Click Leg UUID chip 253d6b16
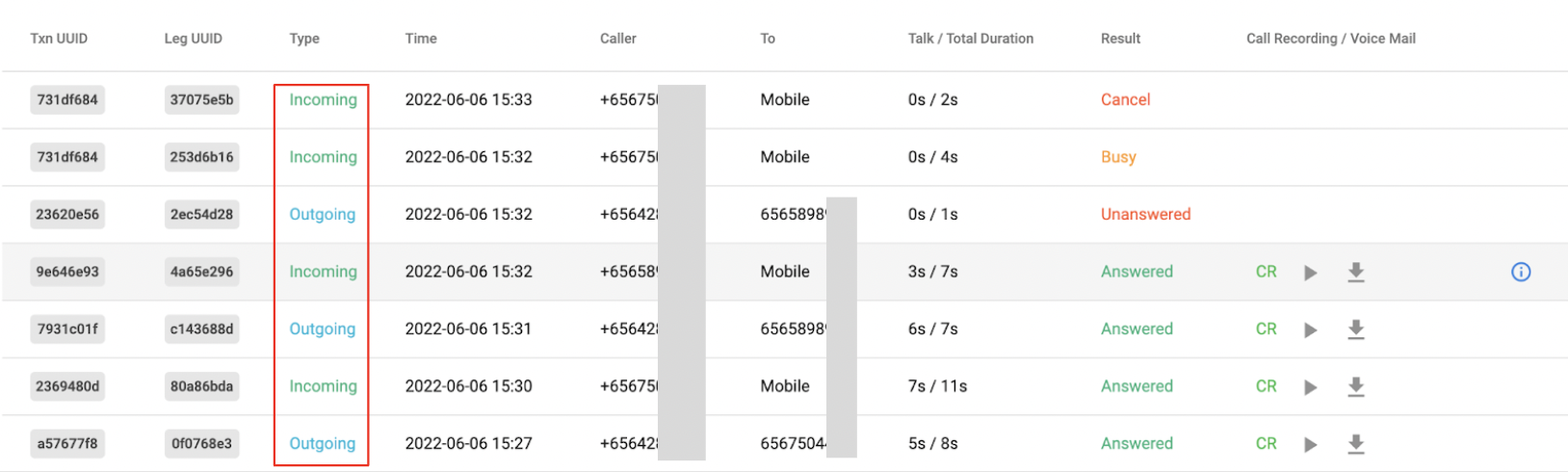Screen dimensions: 1568x472 (x=201, y=156)
